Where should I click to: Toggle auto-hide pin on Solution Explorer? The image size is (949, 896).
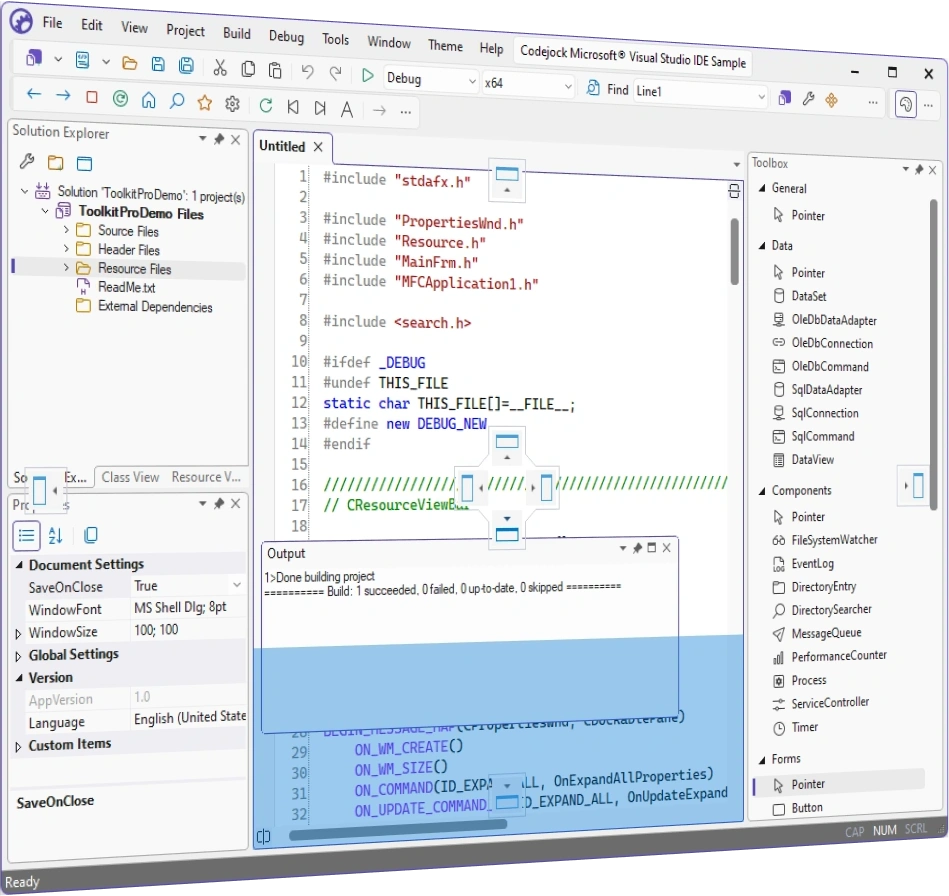pos(219,139)
